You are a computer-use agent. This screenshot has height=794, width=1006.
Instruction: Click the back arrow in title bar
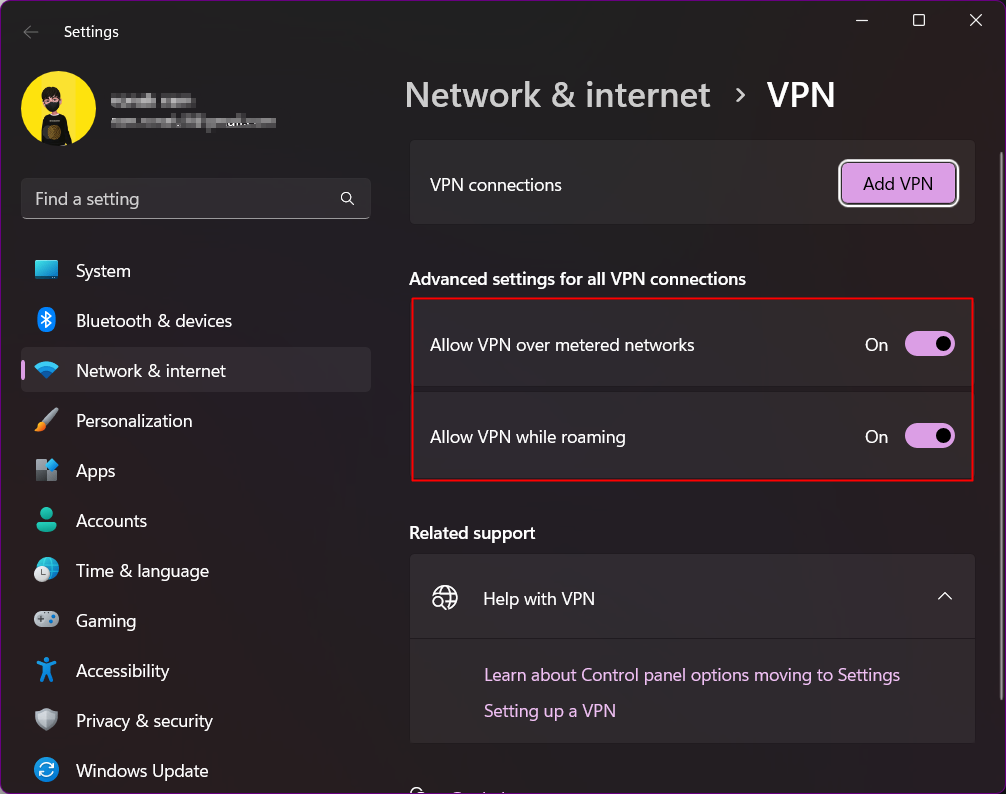pos(31,32)
